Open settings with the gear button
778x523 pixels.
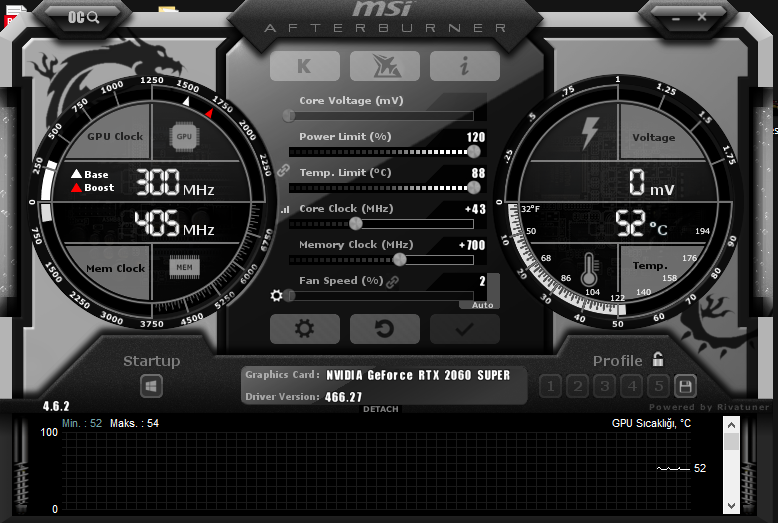[x=305, y=328]
